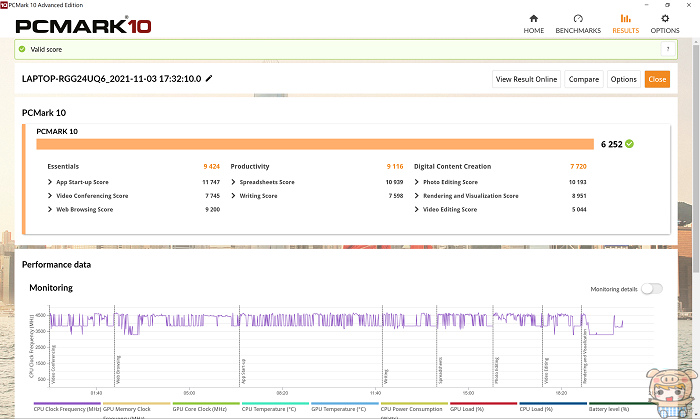Click the Results bar chart icon

(626, 18)
